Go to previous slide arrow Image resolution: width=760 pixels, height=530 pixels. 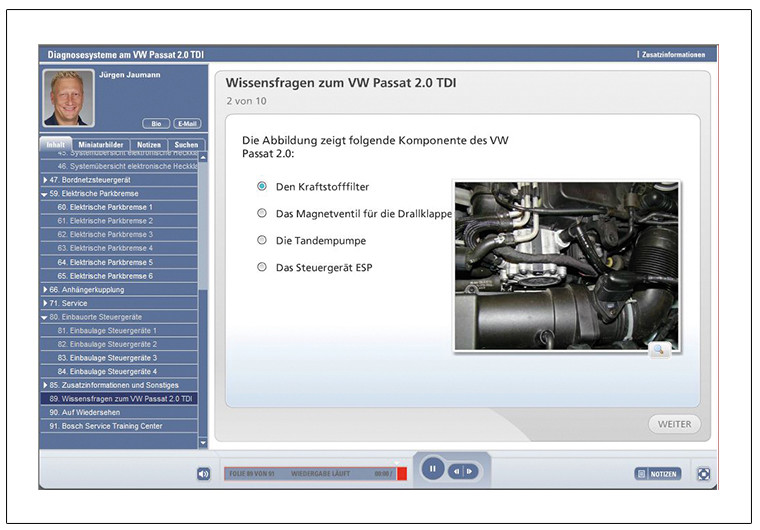point(457,471)
